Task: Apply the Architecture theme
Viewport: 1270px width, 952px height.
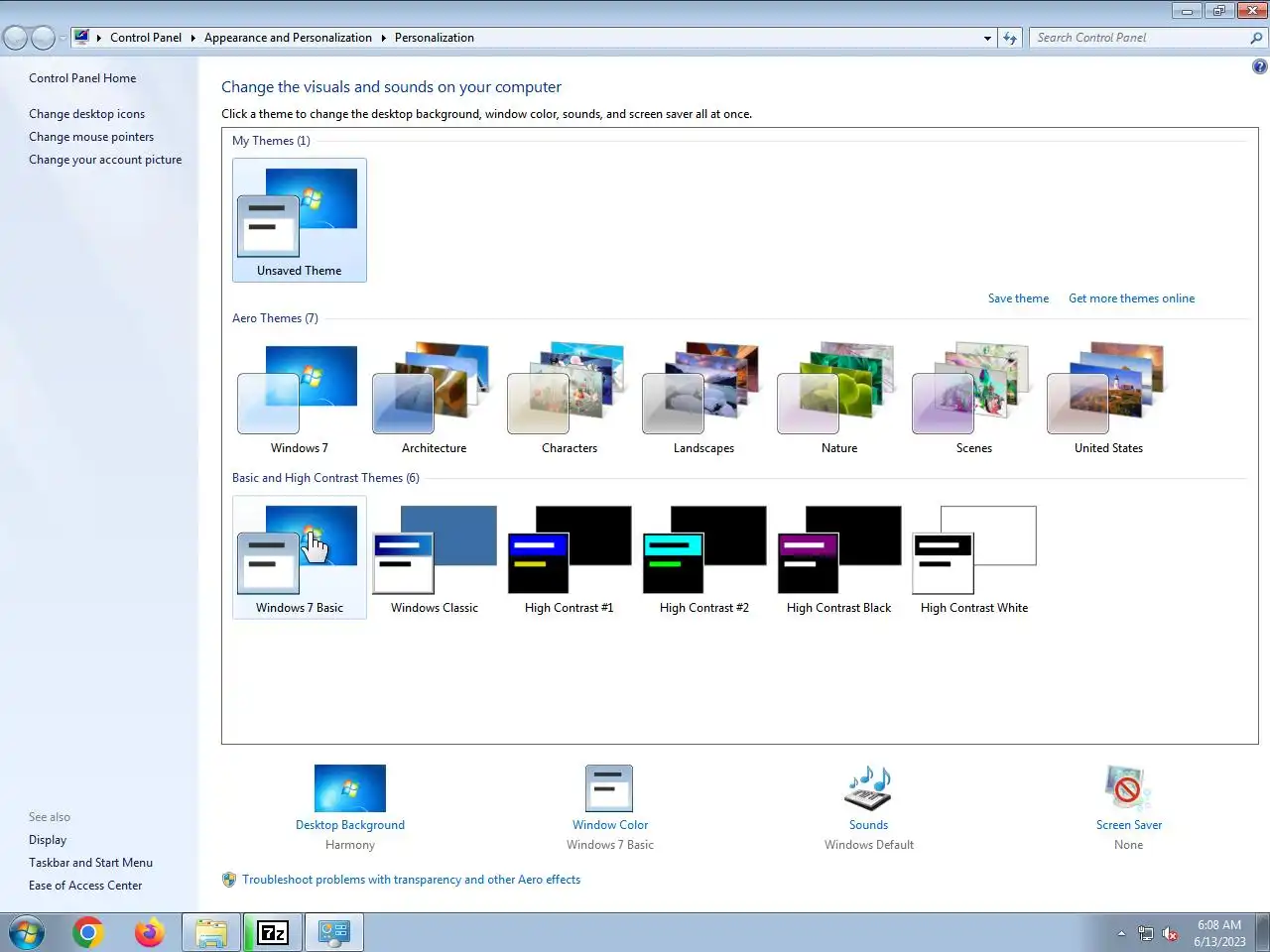Action: tap(434, 399)
